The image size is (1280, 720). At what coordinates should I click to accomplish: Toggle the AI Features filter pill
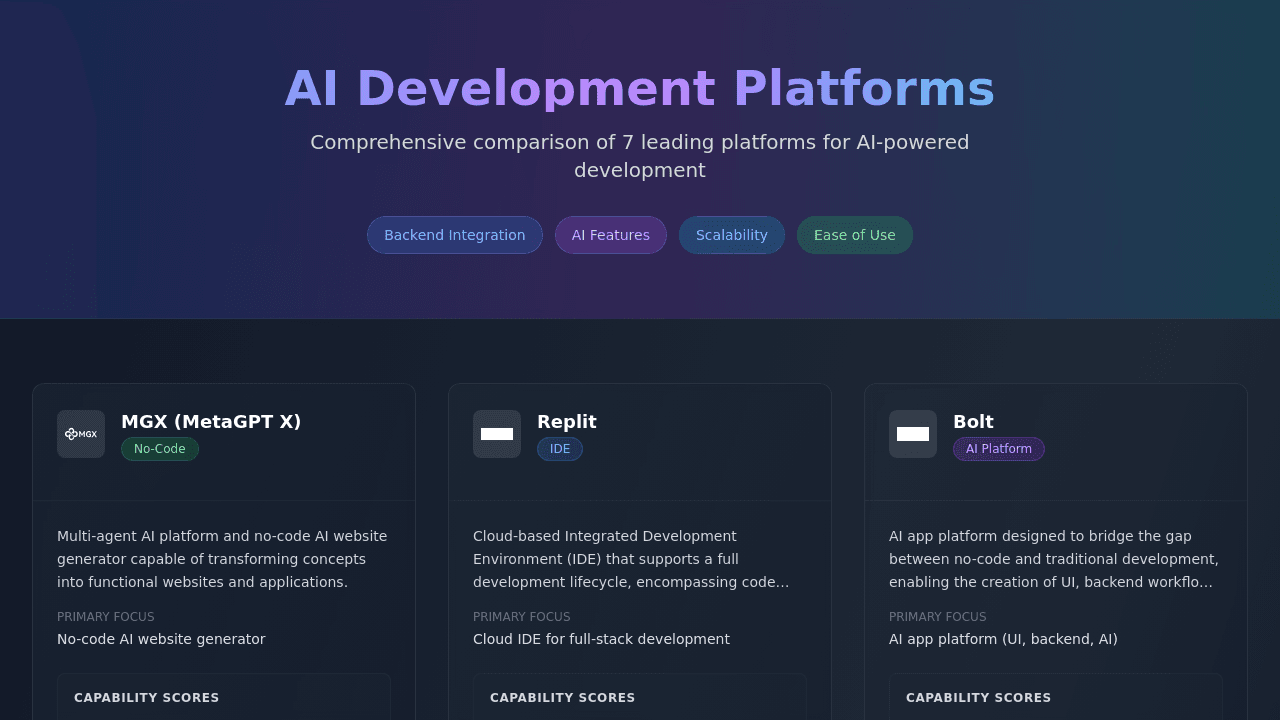610,235
